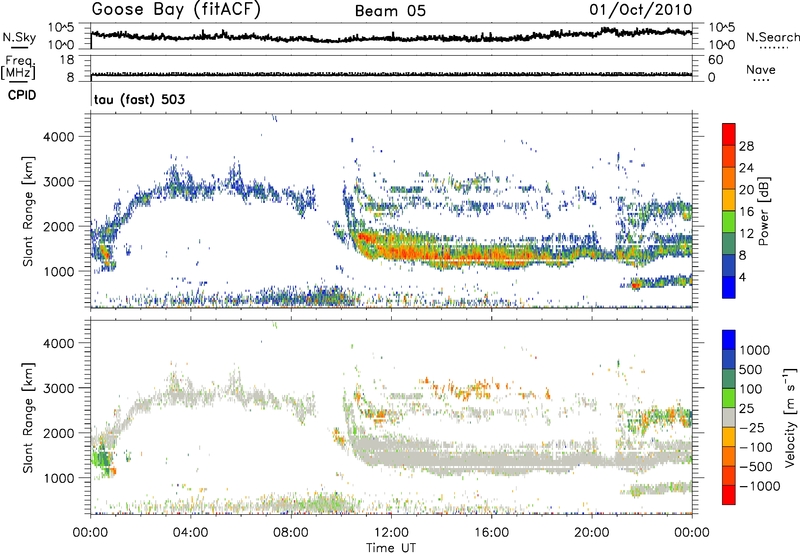Viewport: 800px width, 554px height.
Task: Click the date '01/Oct/2010'
Action: pos(641,10)
